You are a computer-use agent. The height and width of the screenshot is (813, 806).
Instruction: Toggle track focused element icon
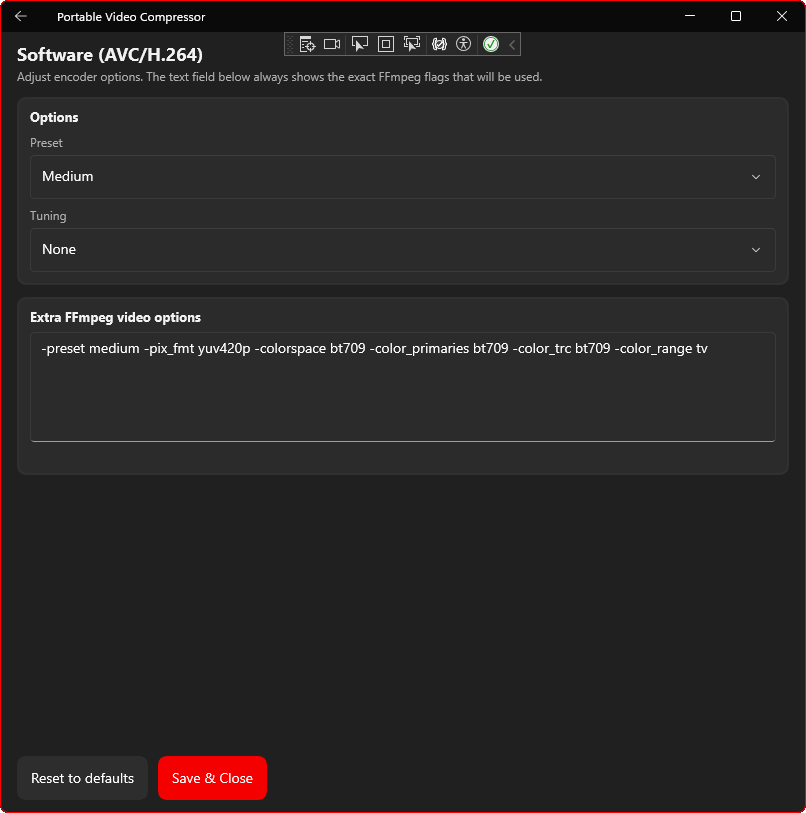tap(412, 44)
